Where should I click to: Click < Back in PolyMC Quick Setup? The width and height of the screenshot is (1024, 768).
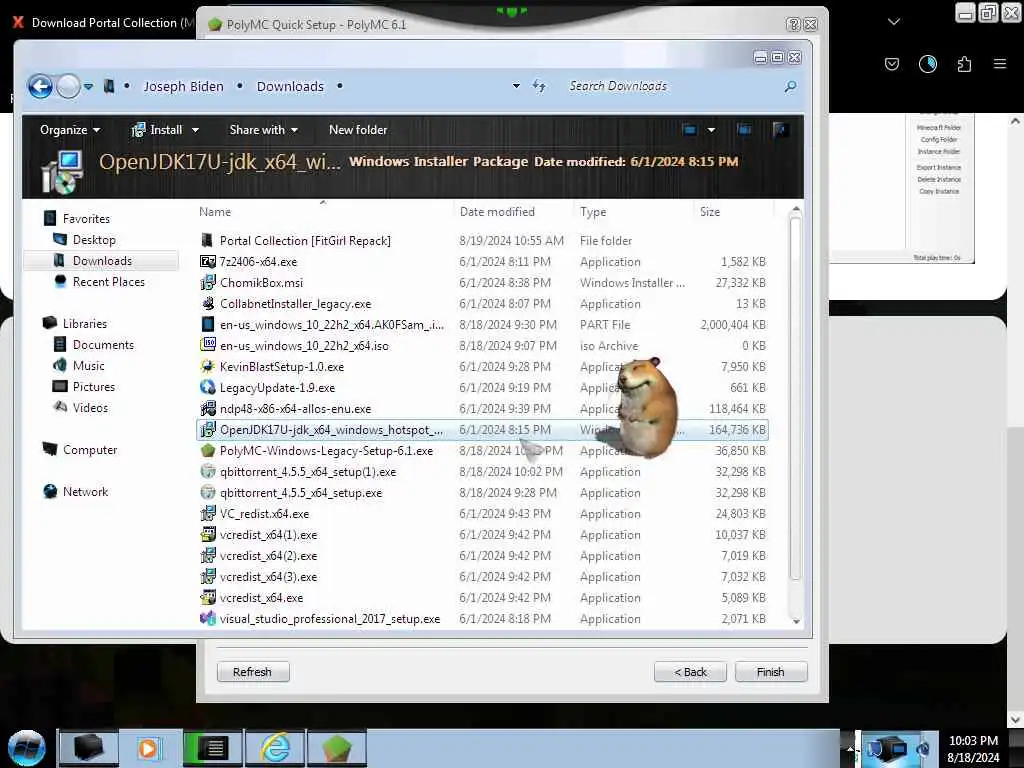690,672
